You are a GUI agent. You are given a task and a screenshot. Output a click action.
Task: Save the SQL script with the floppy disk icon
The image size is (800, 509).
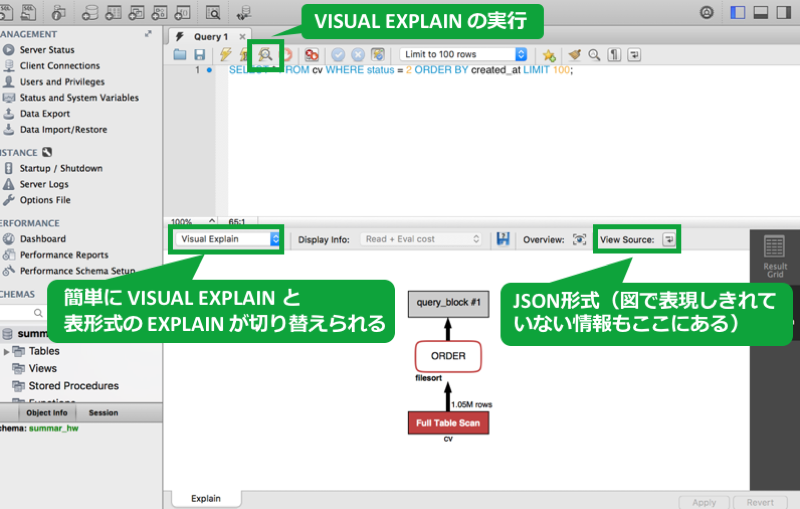coord(200,55)
